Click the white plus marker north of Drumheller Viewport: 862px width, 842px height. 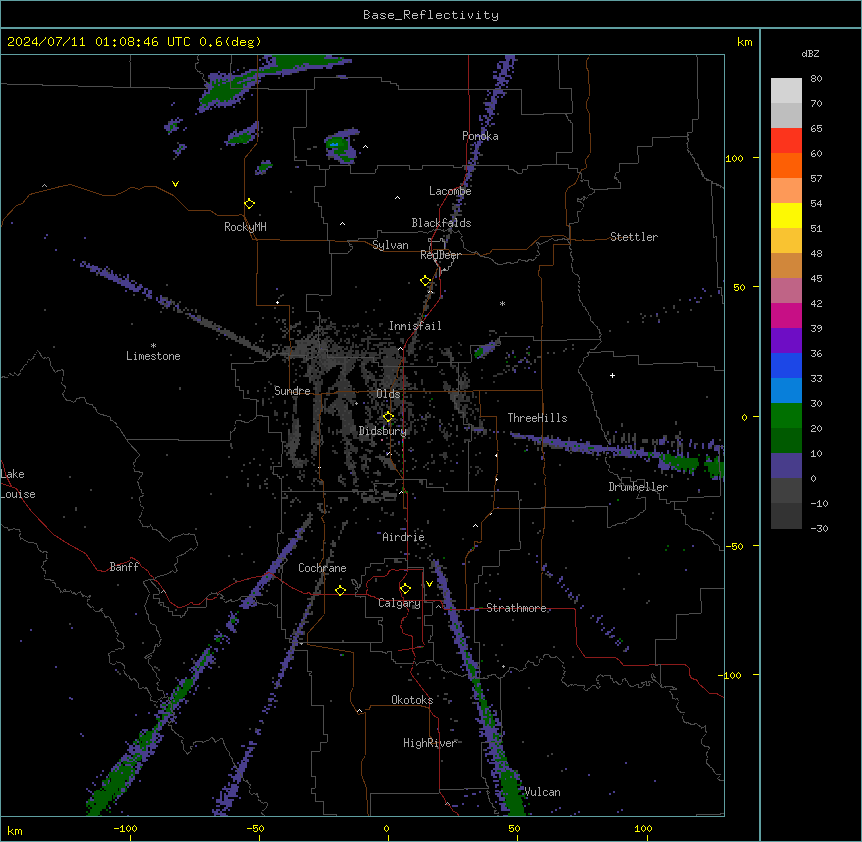coord(612,375)
